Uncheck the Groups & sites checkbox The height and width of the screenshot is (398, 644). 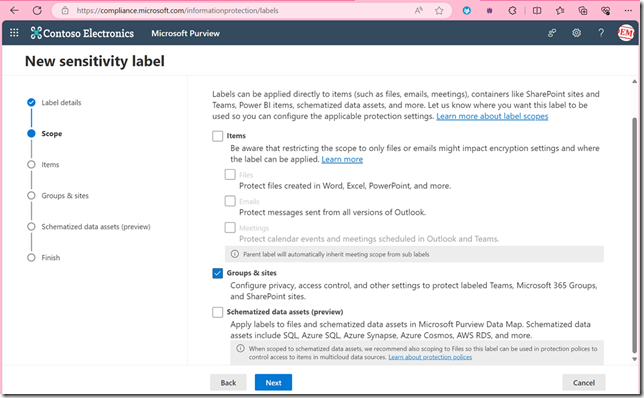point(217,273)
